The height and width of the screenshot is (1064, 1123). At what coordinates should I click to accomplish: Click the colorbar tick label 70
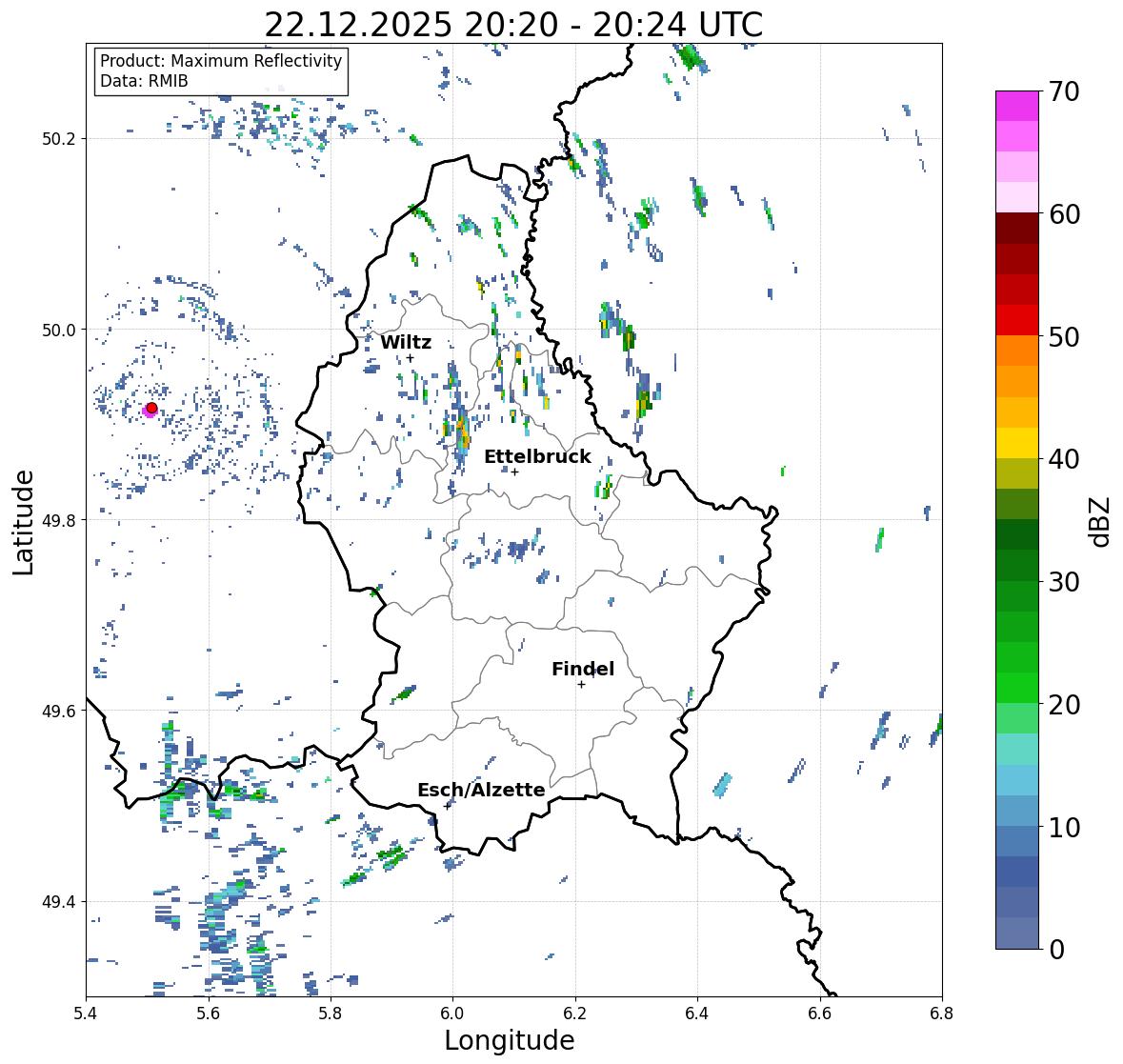[x=1064, y=91]
